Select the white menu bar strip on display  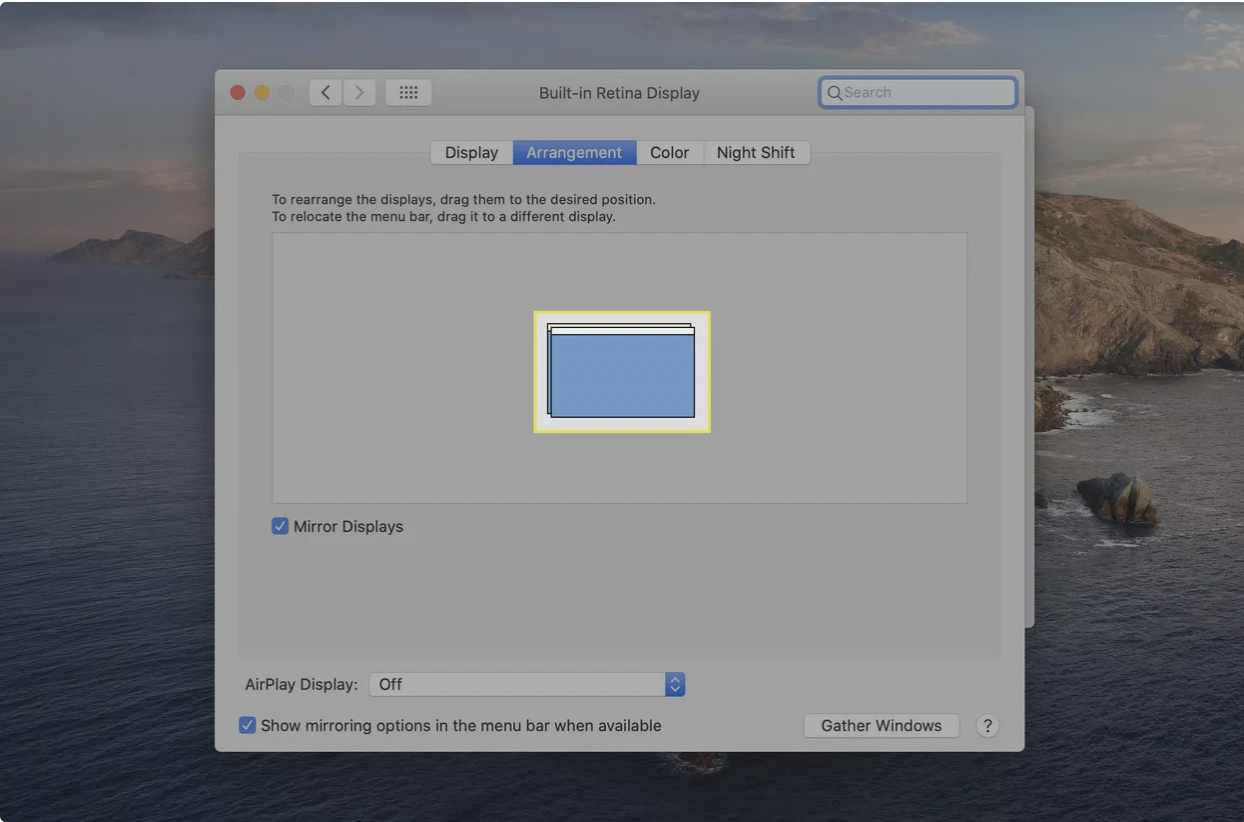(622, 330)
